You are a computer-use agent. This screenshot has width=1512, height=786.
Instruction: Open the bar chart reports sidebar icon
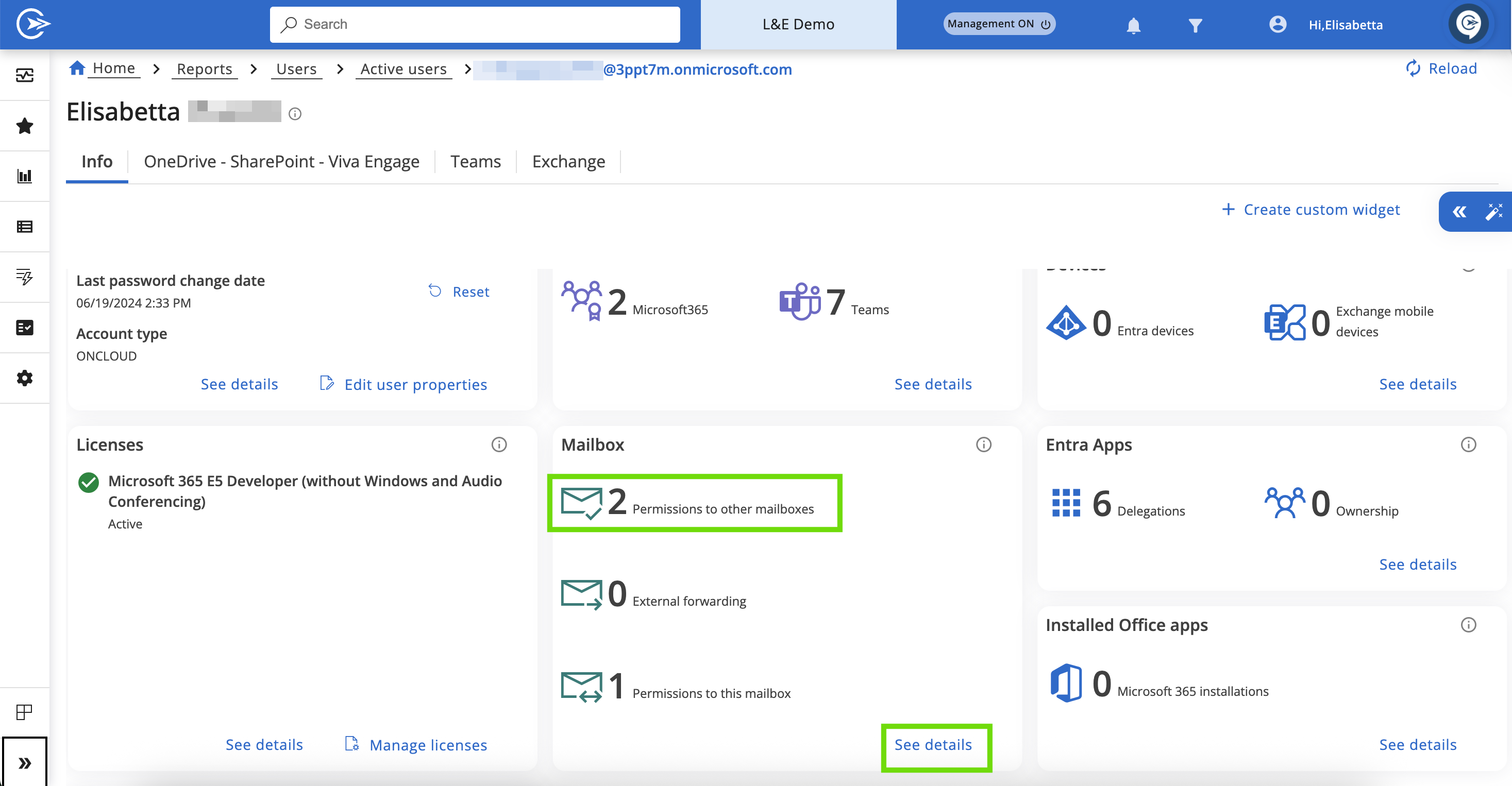click(25, 176)
